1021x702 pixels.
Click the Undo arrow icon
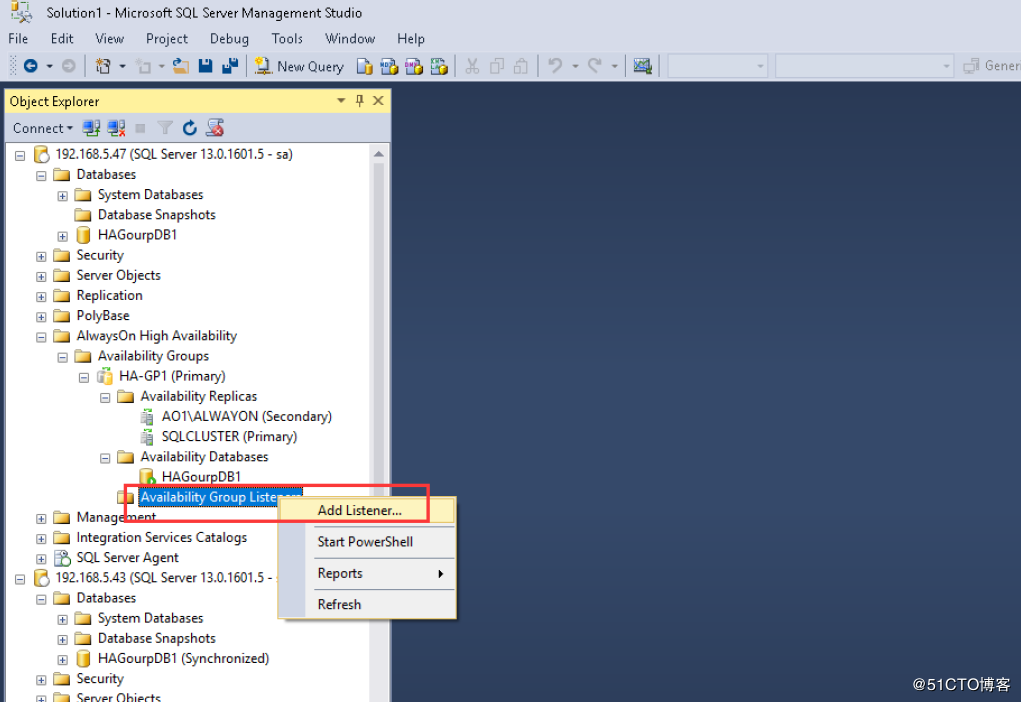tap(555, 66)
